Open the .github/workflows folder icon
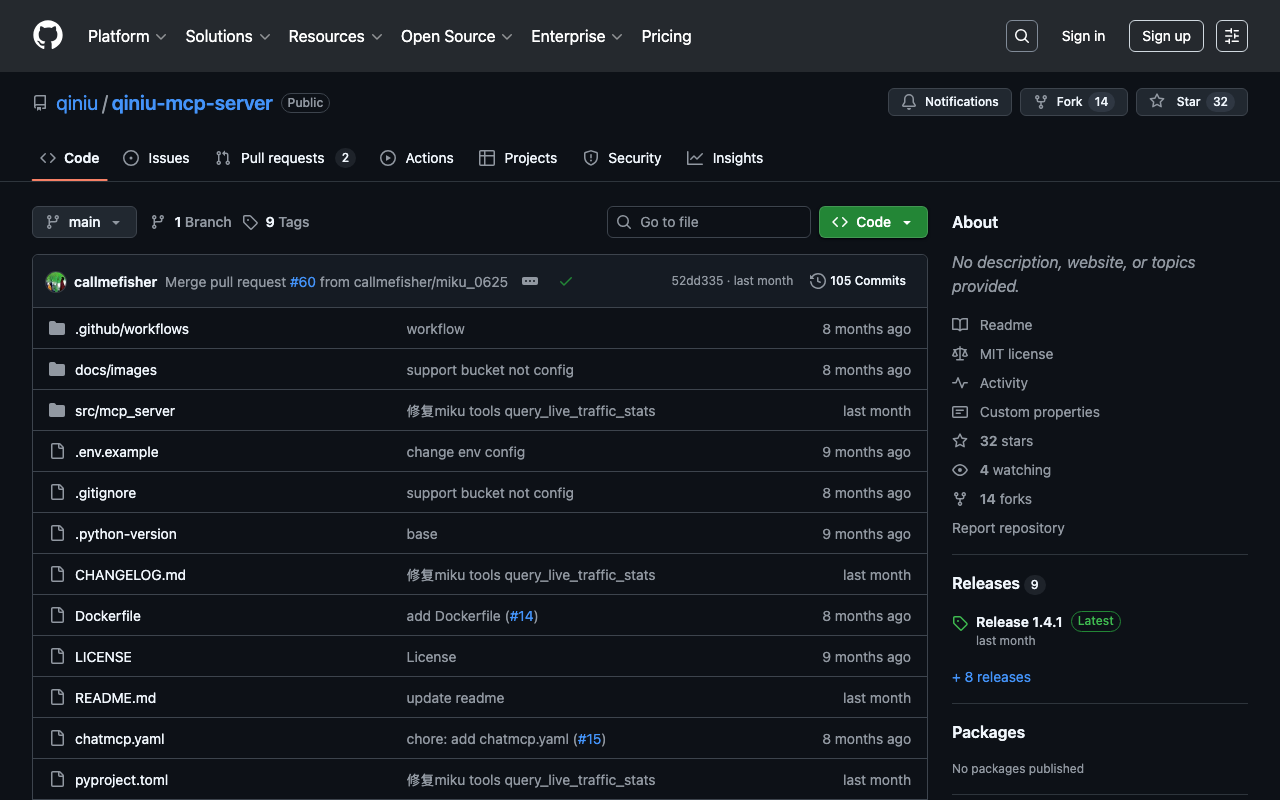The width and height of the screenshot is (1280, 800). pyautogui.click(x=57, y=329)
